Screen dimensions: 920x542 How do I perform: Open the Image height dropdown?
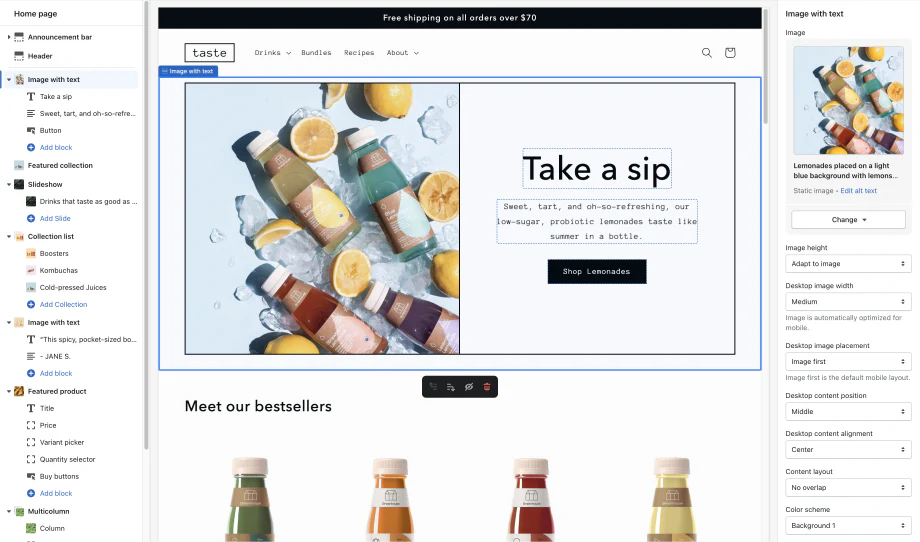click(848, 264)
